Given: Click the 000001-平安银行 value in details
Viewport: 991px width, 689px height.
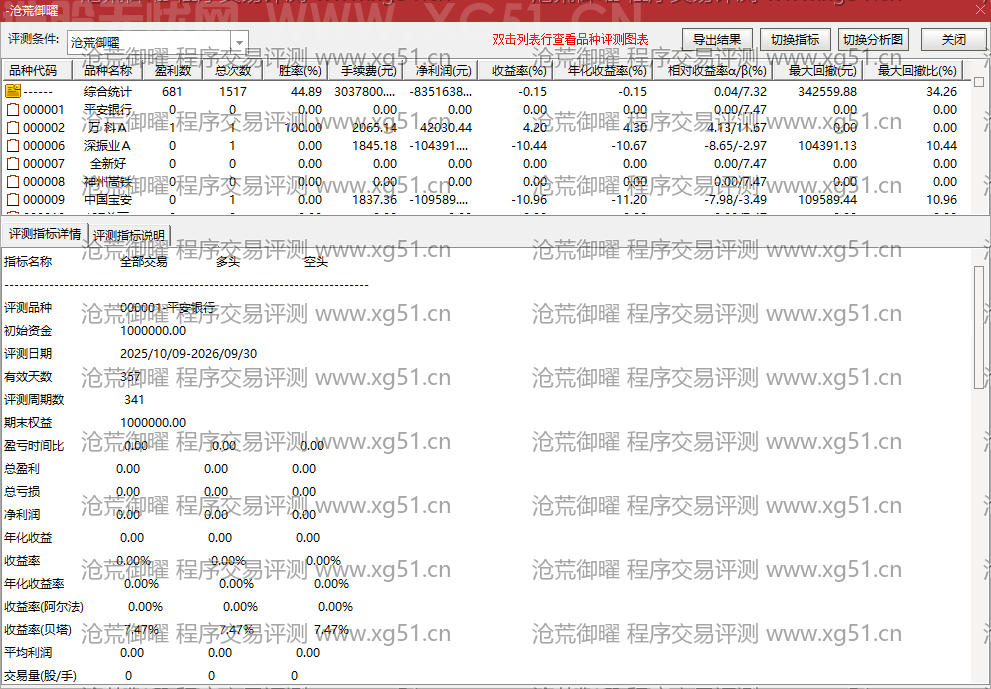Looking at the screenshot, I should 167,308.
